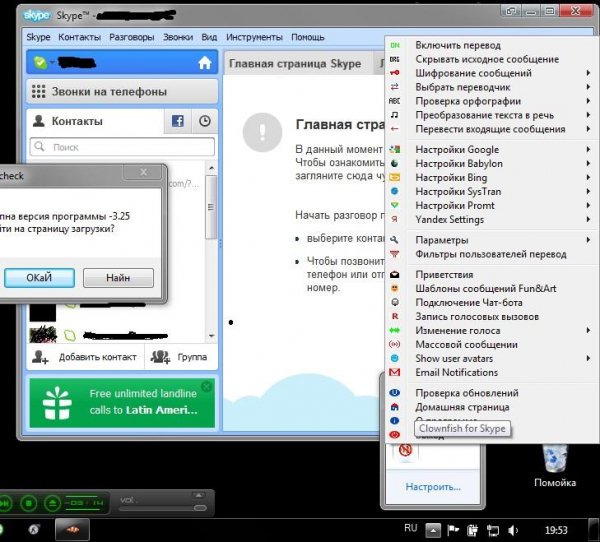600x542 pixels.
Task: Click the RU language indicator in taskbar
Action: pyautogui.click(x=411, y=528)
